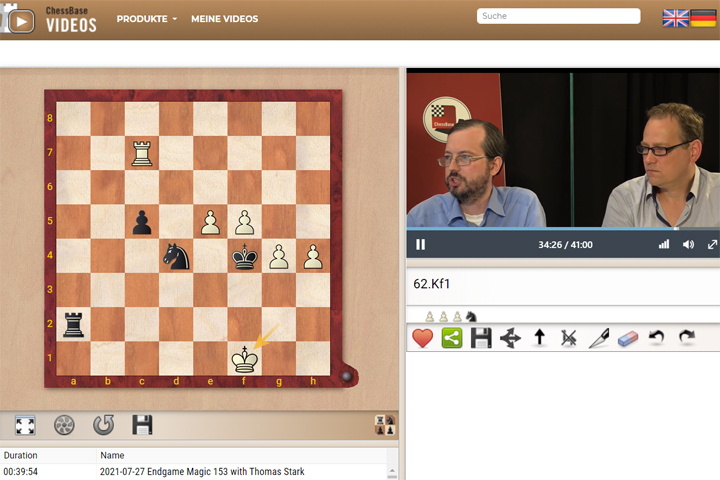Viewport: 720px width, 480px height.
Task: Switch language with the German flag
Action: pos(703,18)
